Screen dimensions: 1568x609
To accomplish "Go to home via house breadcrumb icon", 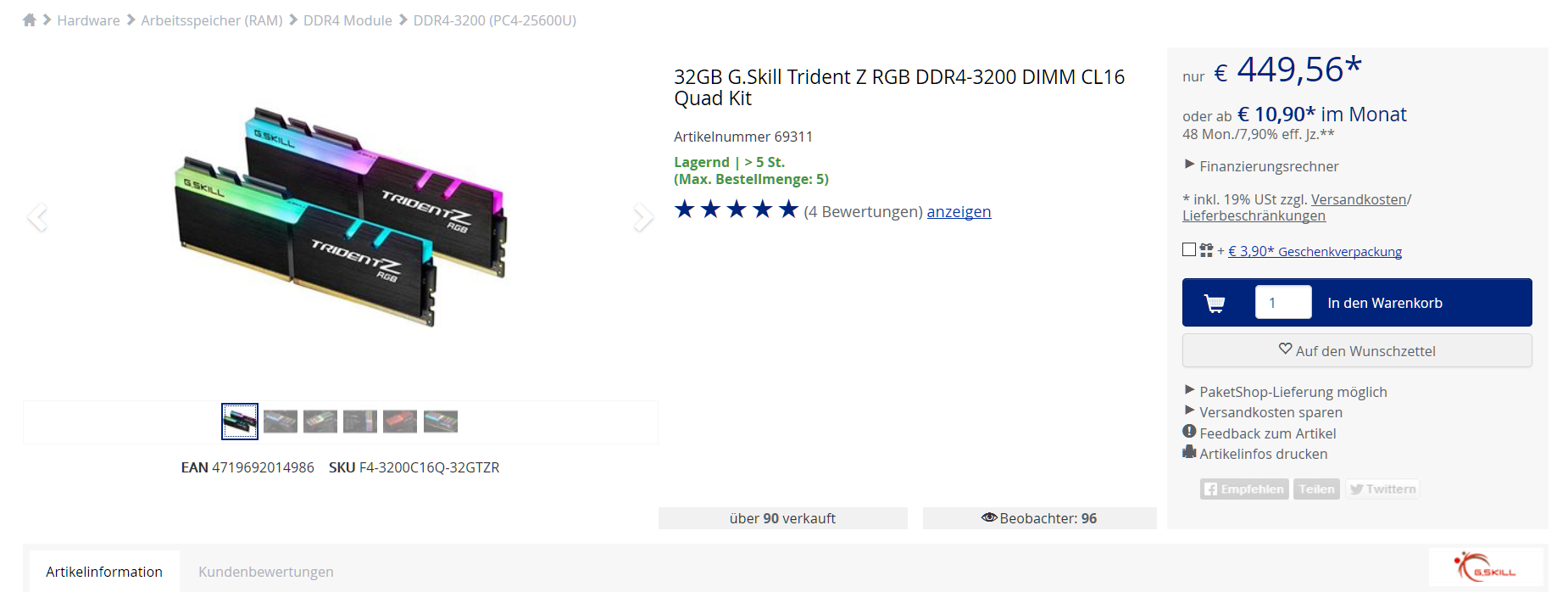I will point(30,20).
